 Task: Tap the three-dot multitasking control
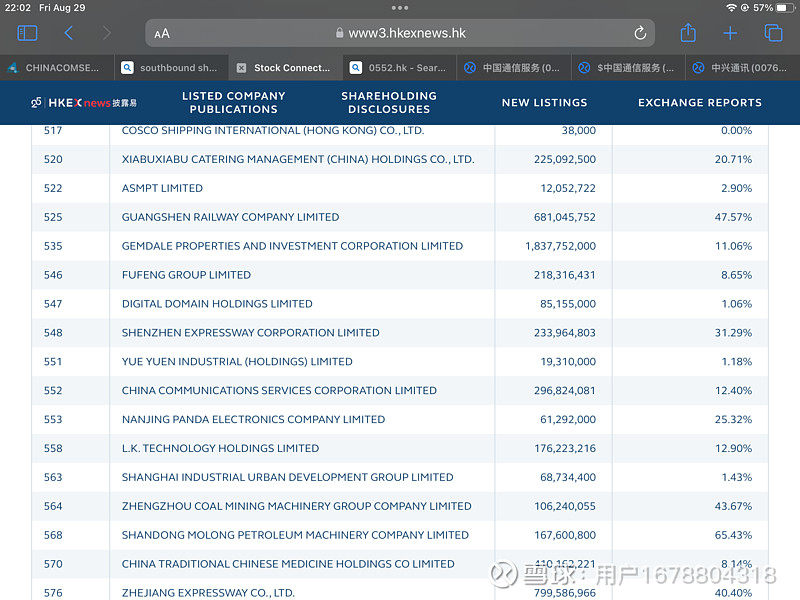pyautogui.click(x=400, y=8)
